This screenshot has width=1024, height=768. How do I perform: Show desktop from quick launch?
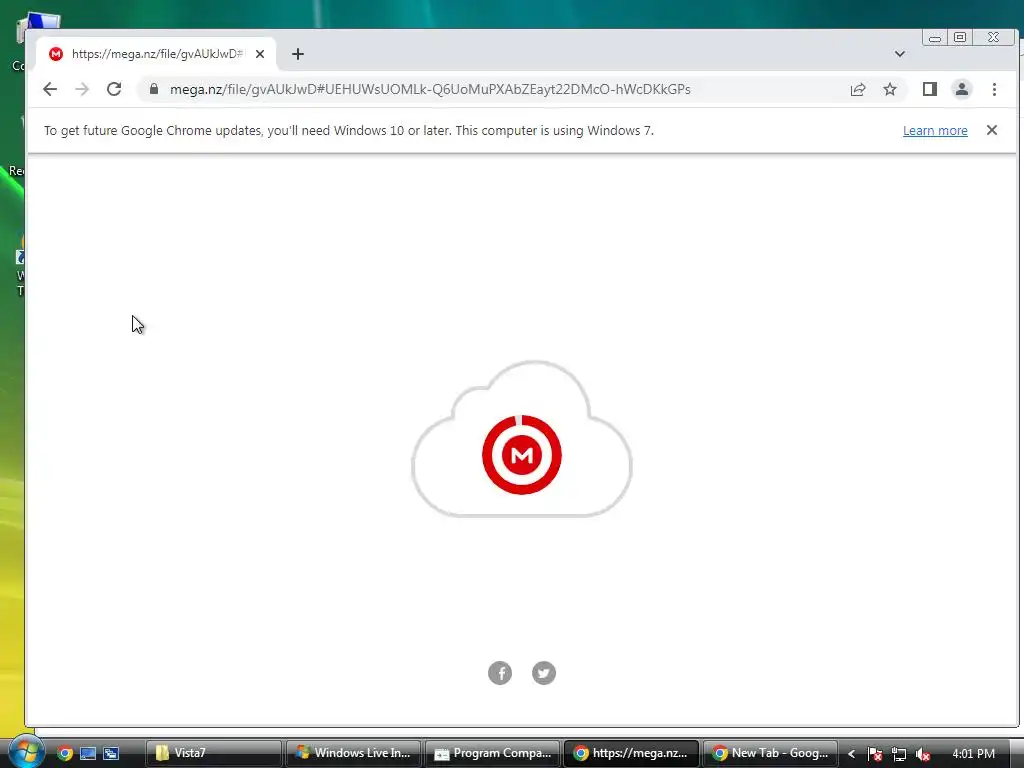[88, 753]
